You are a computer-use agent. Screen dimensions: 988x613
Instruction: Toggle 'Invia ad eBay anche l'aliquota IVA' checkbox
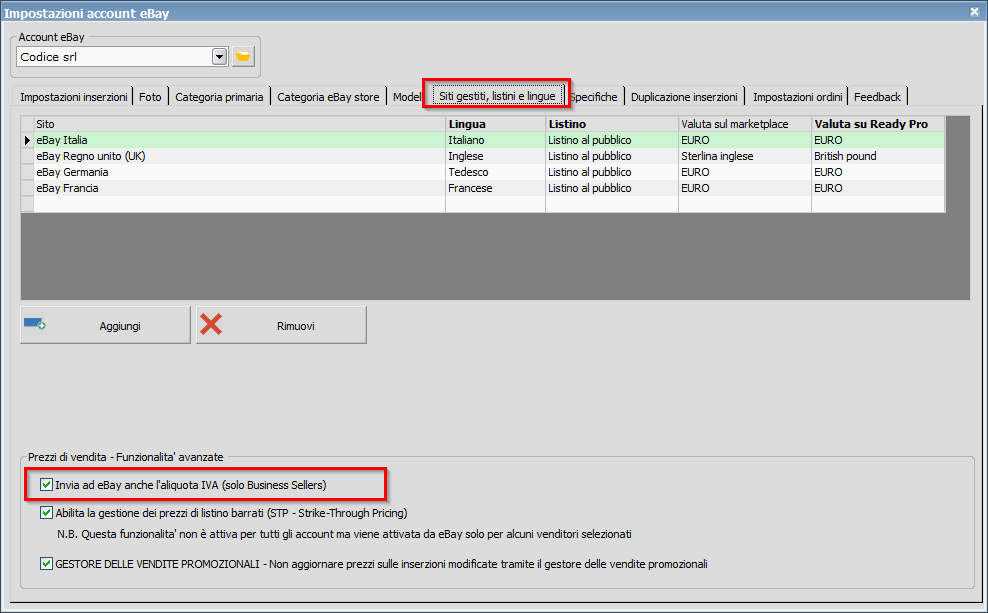coord(46,484)
